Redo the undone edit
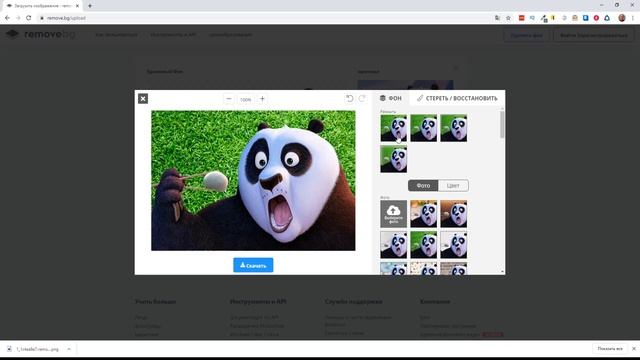This screenshot has width=640, height=360. (x=362, y=99)
